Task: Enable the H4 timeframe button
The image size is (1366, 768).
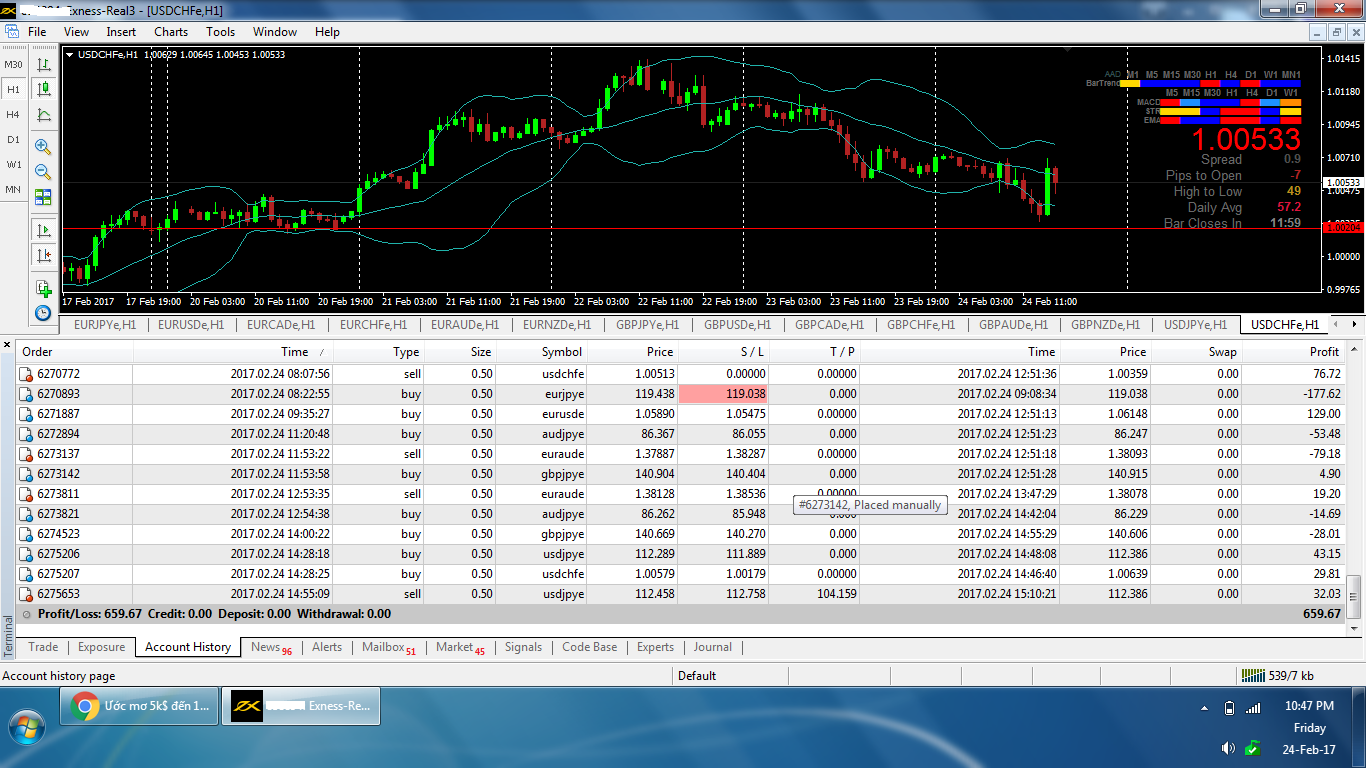Action: click(x=13, y=115)
